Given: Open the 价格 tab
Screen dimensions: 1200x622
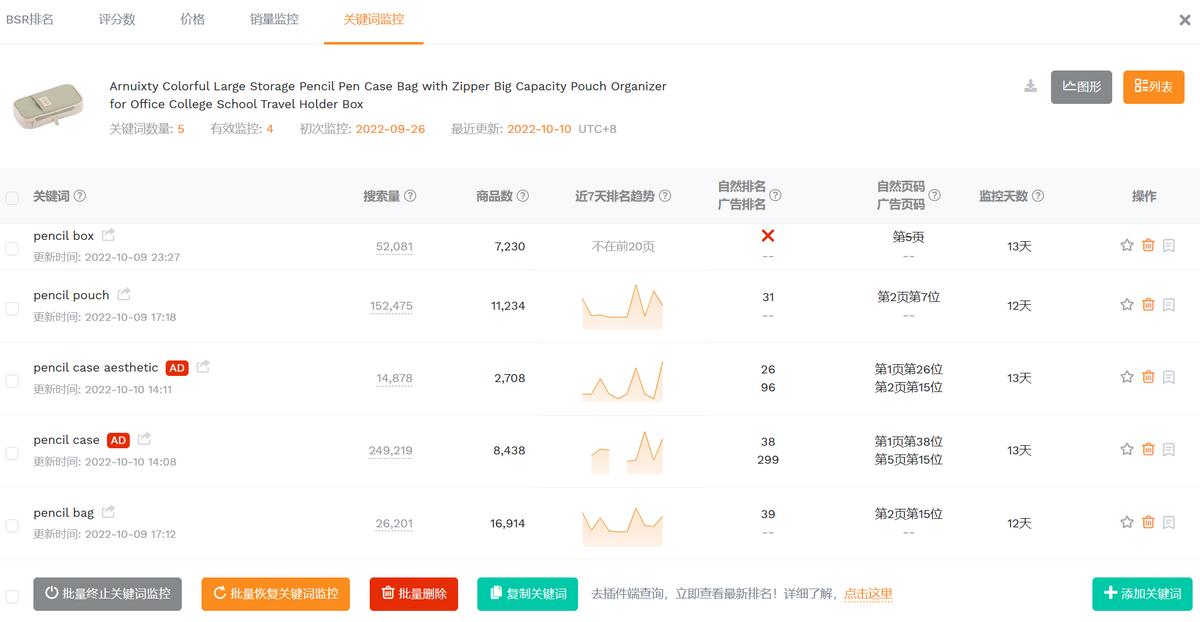Looking at the screenshot, I should click(191, 17).
